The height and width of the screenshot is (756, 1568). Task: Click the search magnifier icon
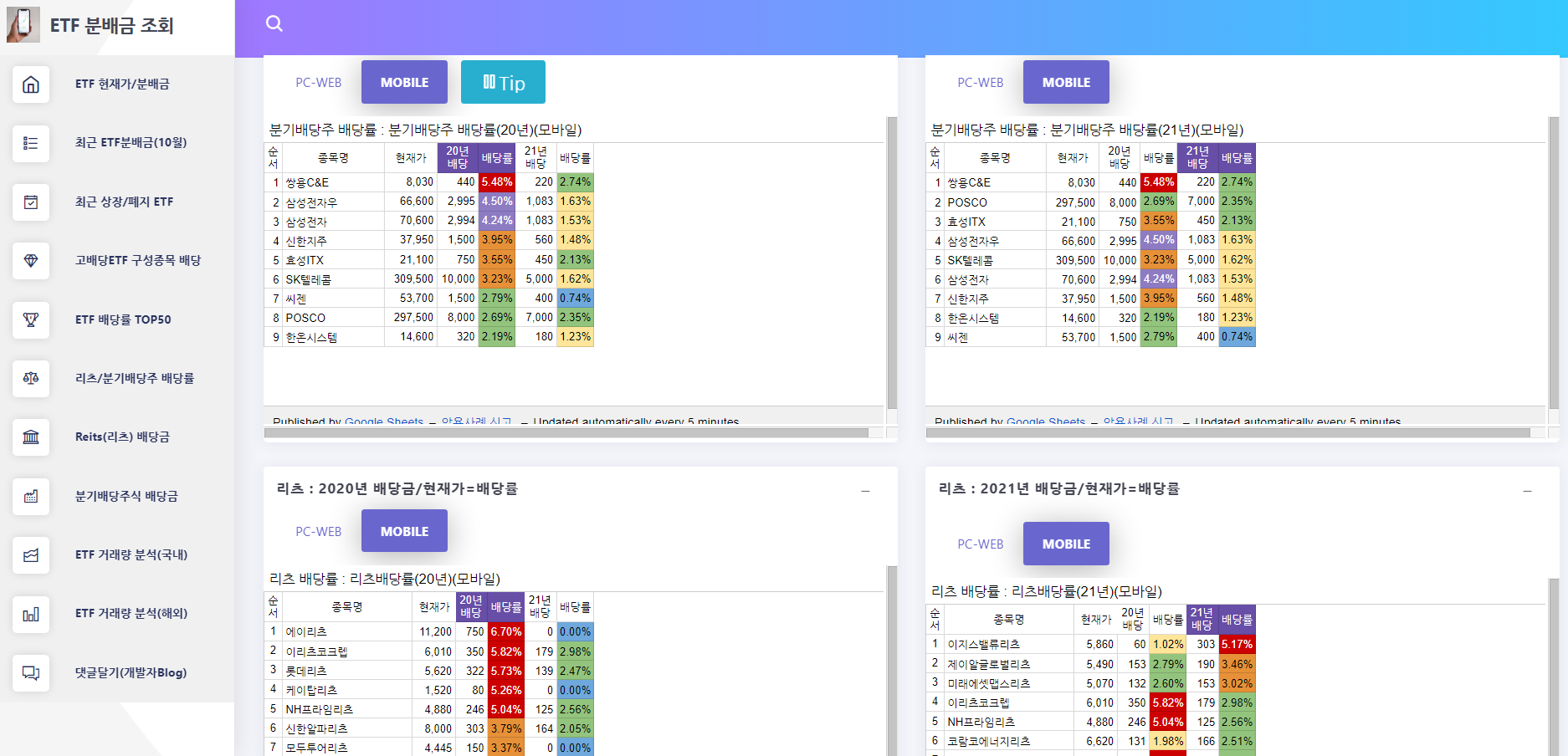[x=274, y=23]
